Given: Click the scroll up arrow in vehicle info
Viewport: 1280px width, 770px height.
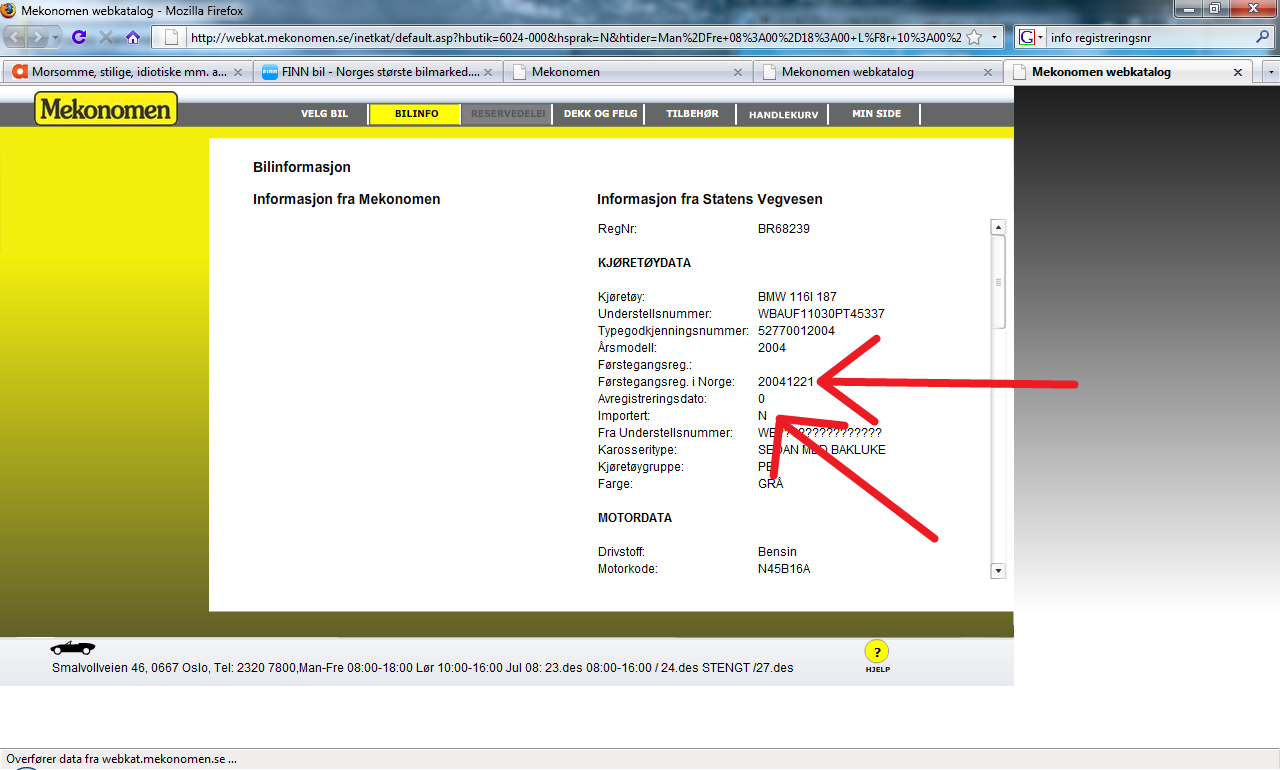Looking at the screenshot, I should (998, 227).
